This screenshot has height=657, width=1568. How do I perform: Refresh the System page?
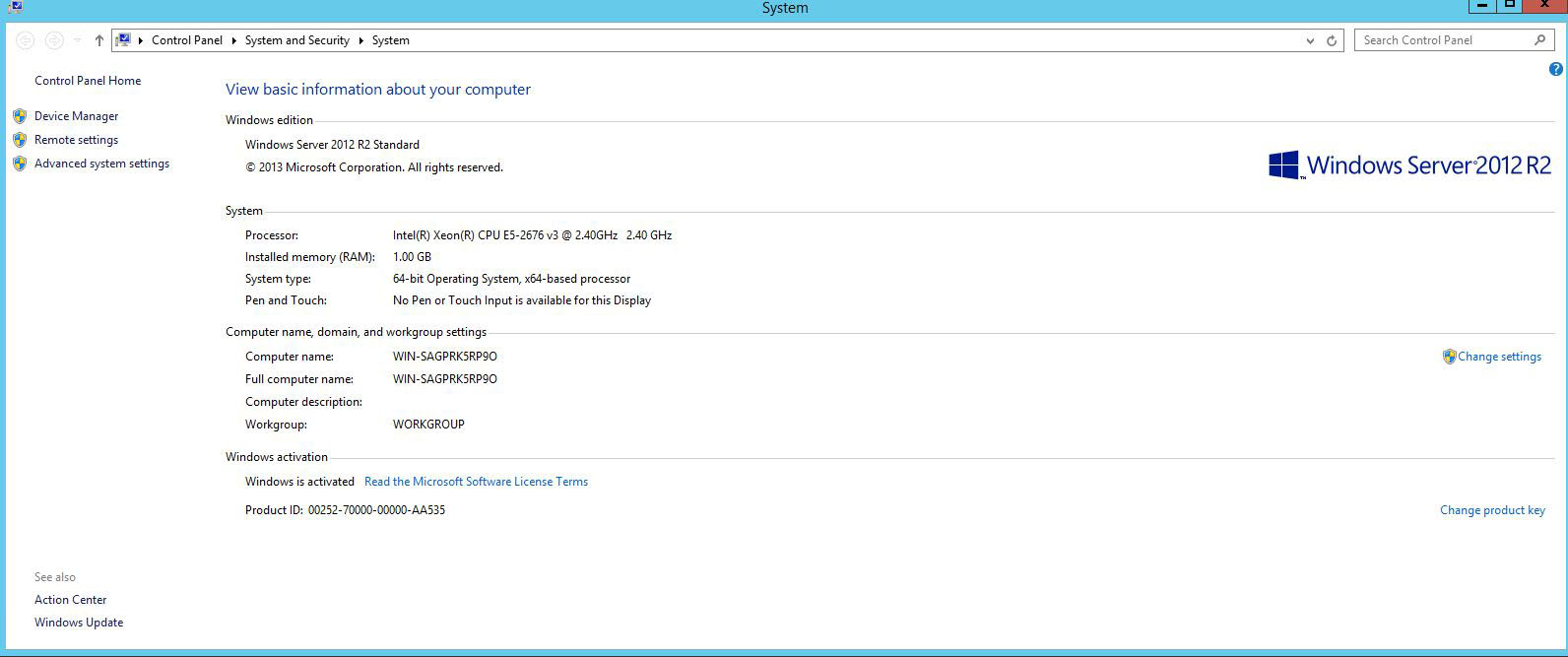(1332, 40)
